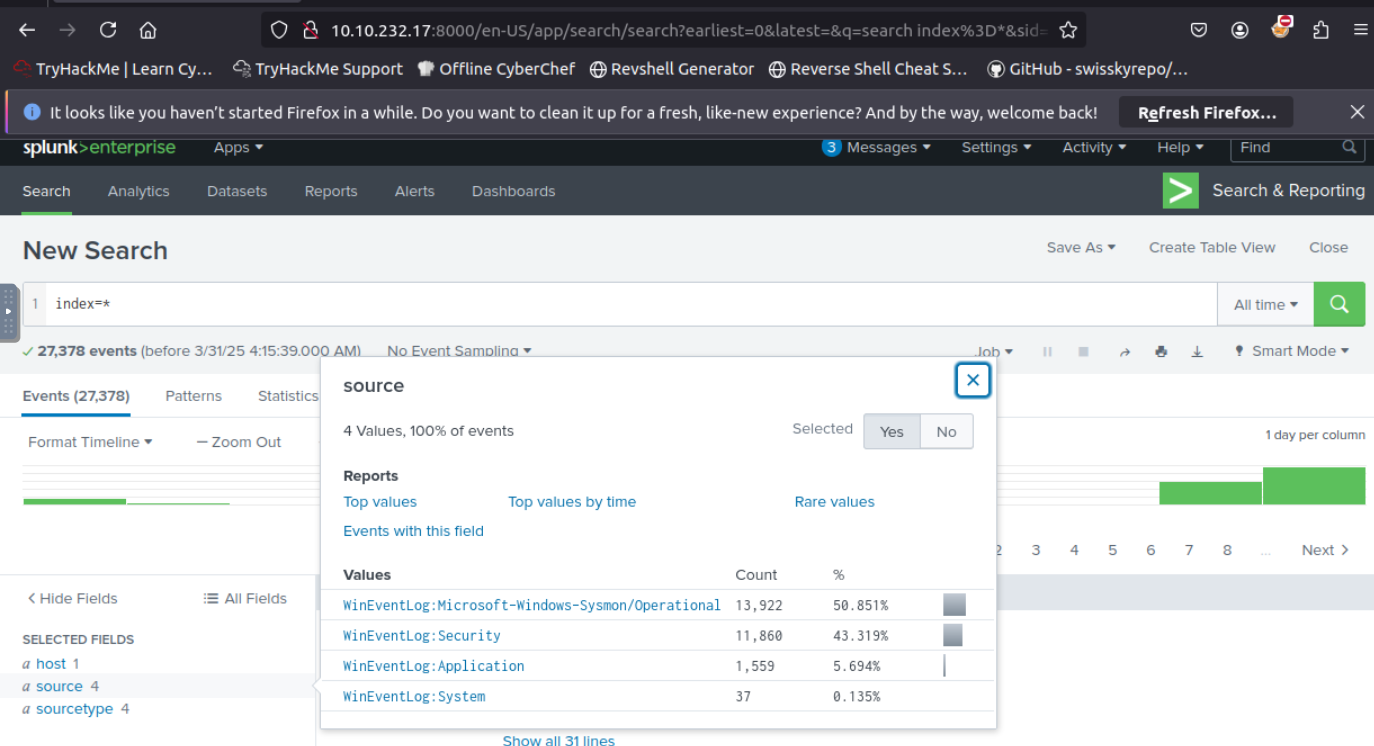
Task: Click the Print job icon
Action: 1160,352
